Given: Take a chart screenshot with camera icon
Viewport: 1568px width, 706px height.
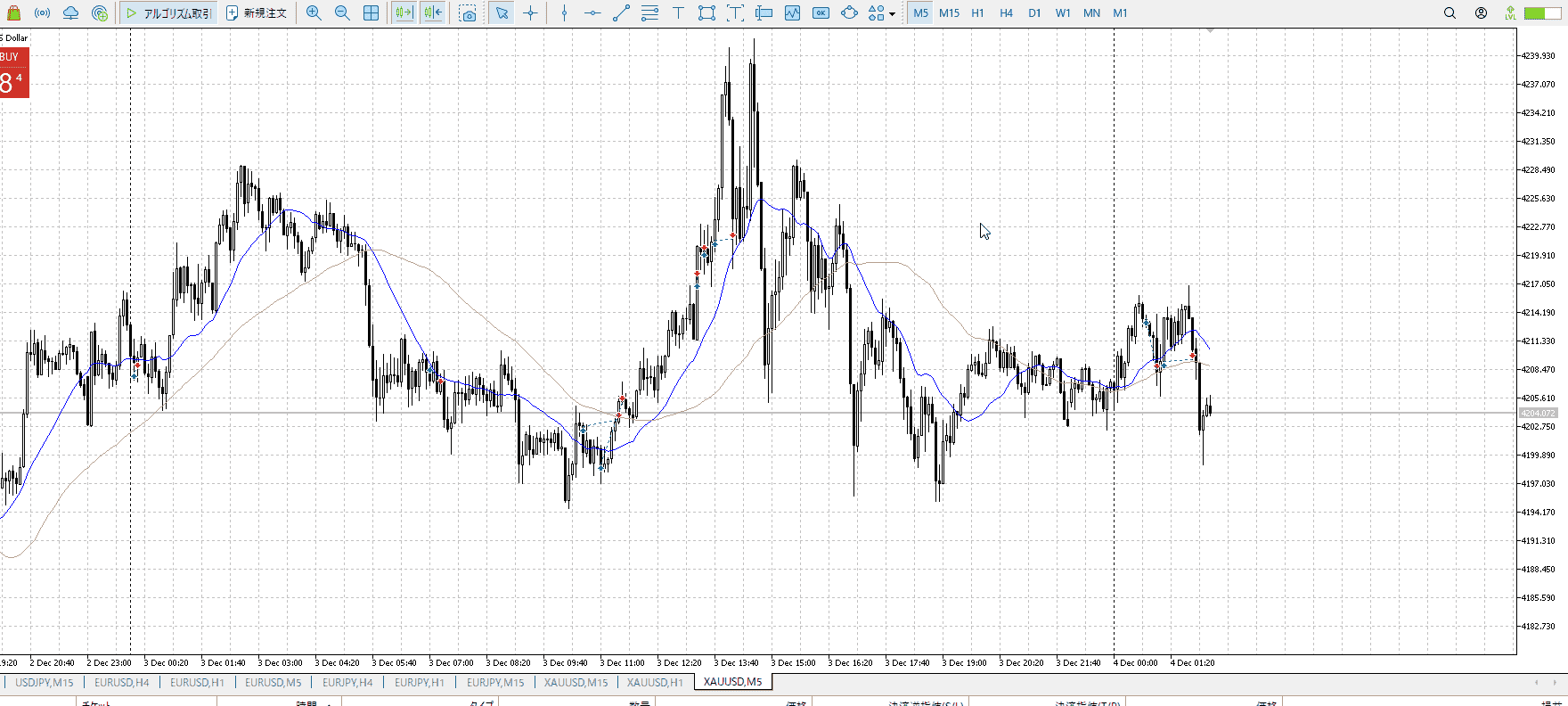Looking at the screenshot, I should coord(468,12).
